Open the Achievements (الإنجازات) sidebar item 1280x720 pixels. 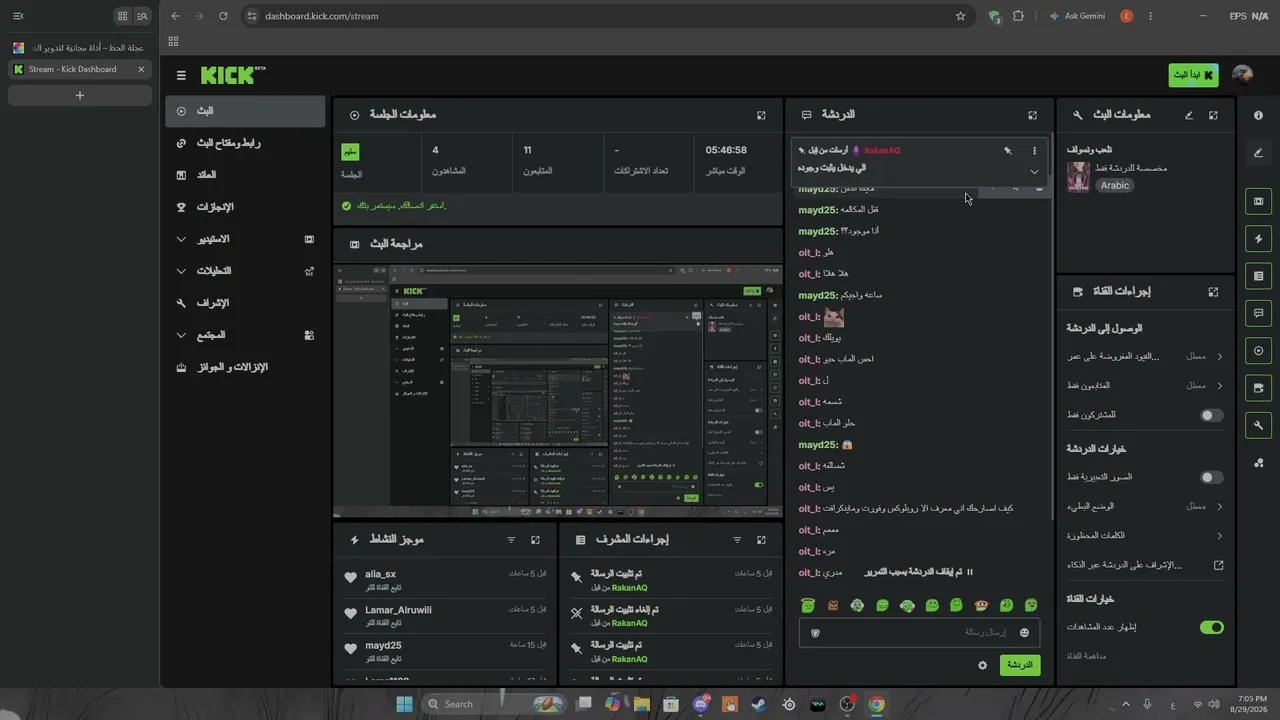point(245,207)
